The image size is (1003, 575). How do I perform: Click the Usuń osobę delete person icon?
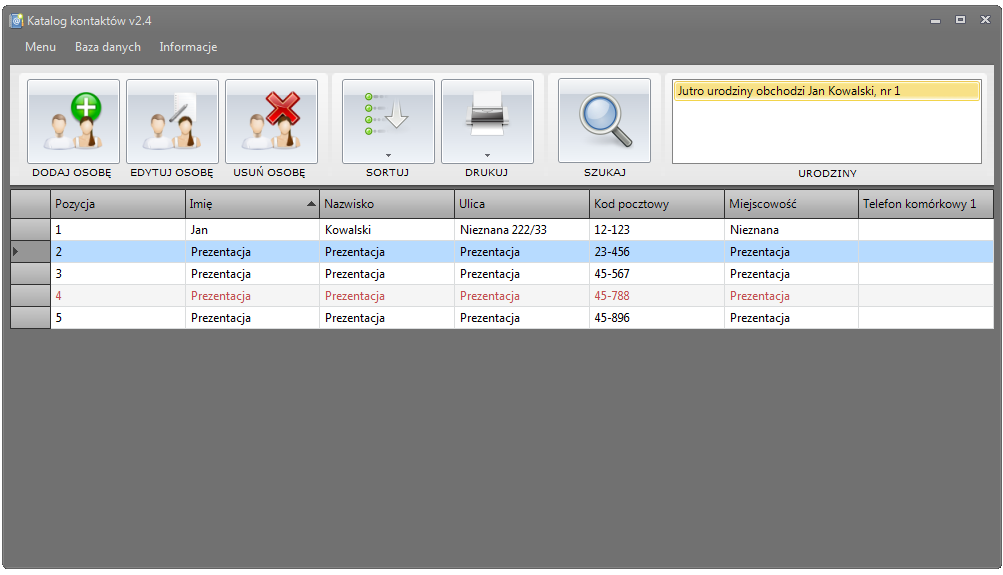tap(271, 122)
